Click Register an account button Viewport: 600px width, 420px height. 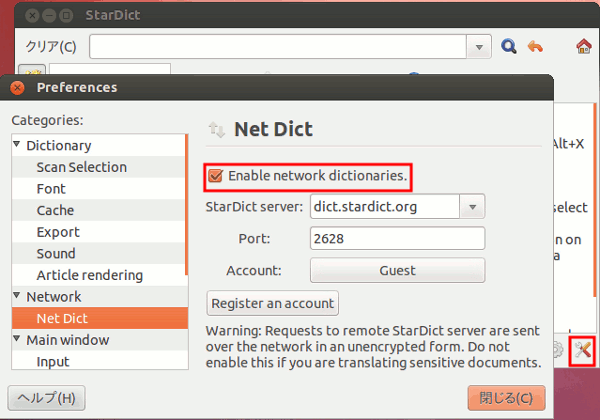(273, 302)
